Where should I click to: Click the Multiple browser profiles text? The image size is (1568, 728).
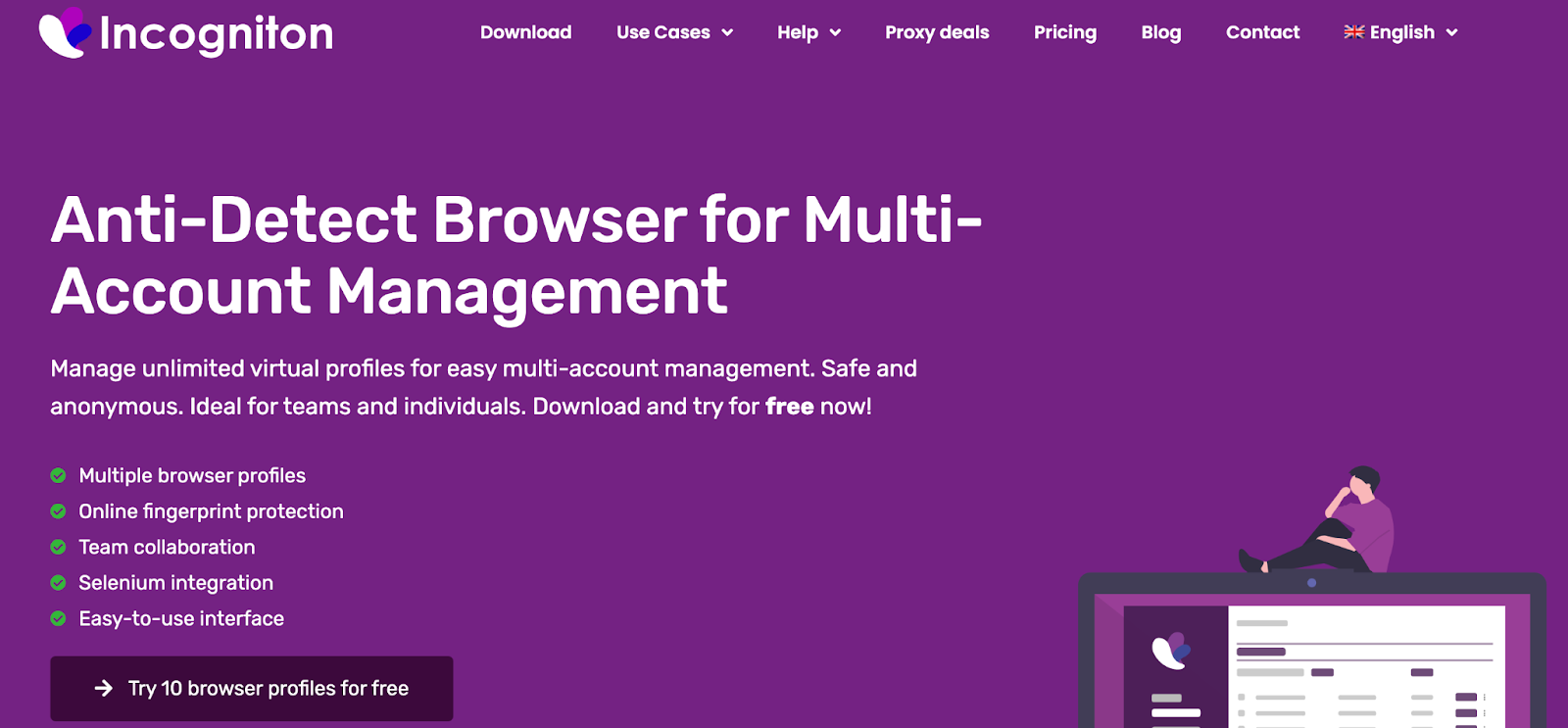[192, 475]
